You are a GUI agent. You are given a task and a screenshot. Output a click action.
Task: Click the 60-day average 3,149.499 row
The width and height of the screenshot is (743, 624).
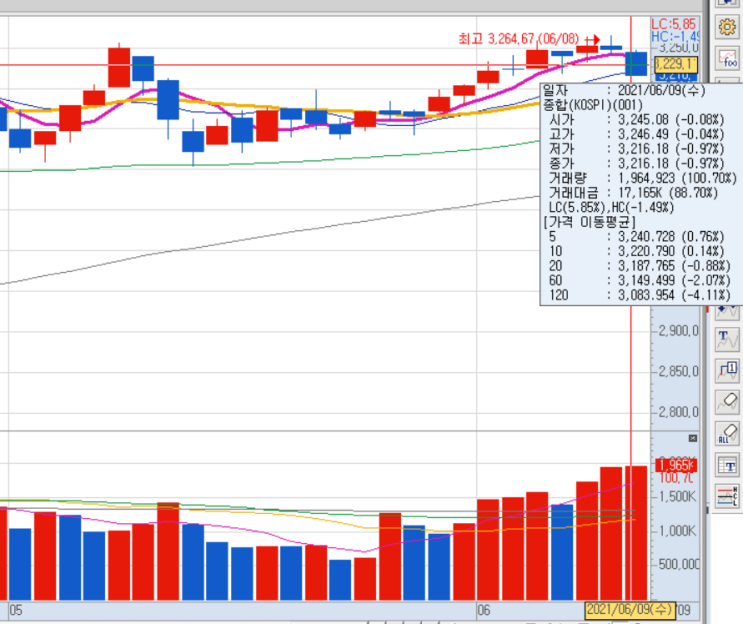click(x=640, y=280)
